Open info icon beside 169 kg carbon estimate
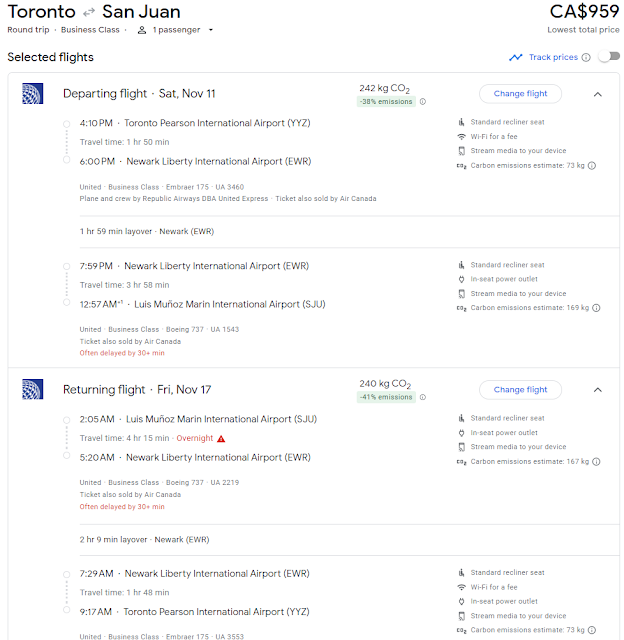Screen dimensions: 624x640 596,308
